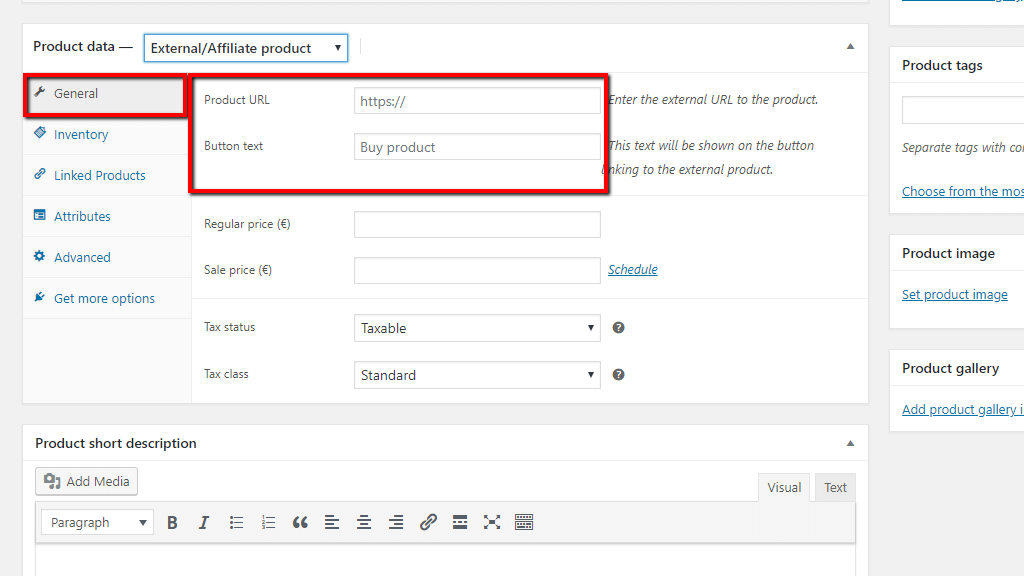Focus the Button text input field
Viewport: 1024px width, 576px height.
[477, 147]
